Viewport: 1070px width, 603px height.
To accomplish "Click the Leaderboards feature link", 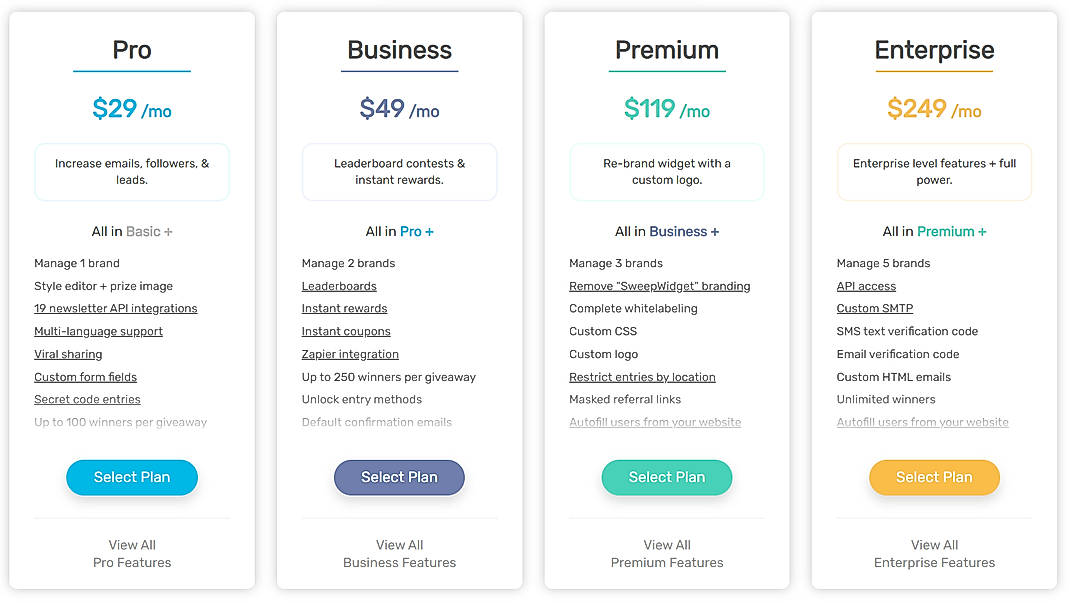I will click(338, 285).
